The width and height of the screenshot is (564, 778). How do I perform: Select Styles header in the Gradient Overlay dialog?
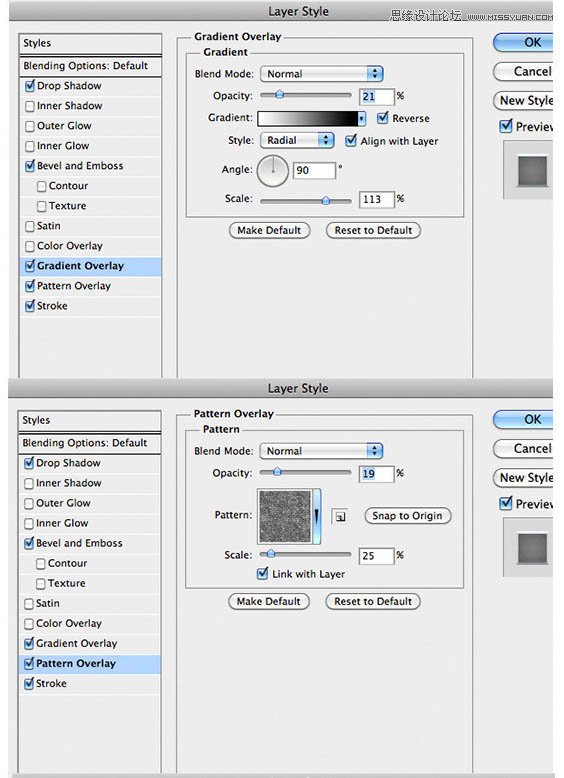click(91, 44)
